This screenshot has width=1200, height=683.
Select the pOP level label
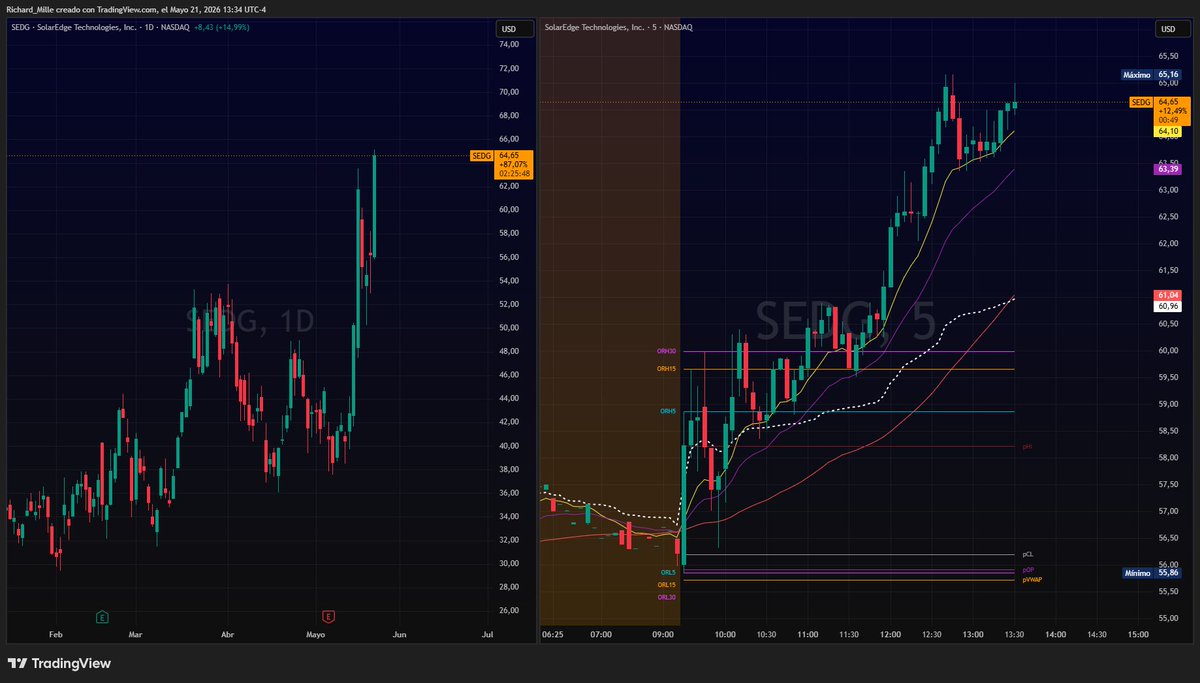[x=1028, y=570]
